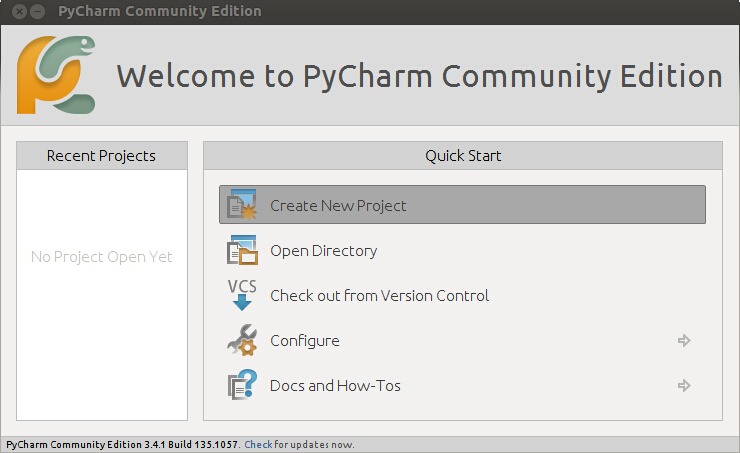This screenshot has height=453, width=740.
Task: Click the PyCharm Community Edition title bar text
Action: coord(160,11)
